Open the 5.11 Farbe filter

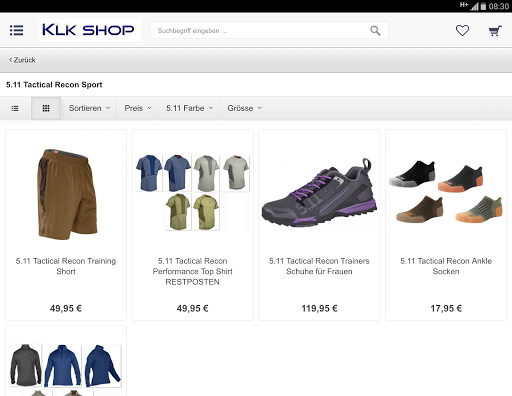189,108
